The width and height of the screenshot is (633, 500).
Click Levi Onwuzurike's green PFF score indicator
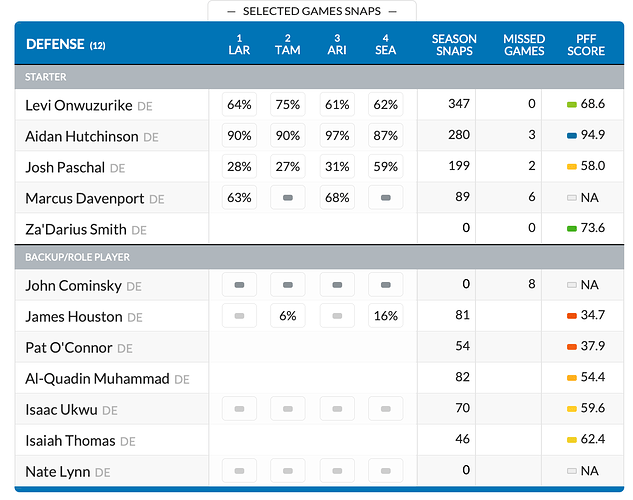(x=573, y=104)
